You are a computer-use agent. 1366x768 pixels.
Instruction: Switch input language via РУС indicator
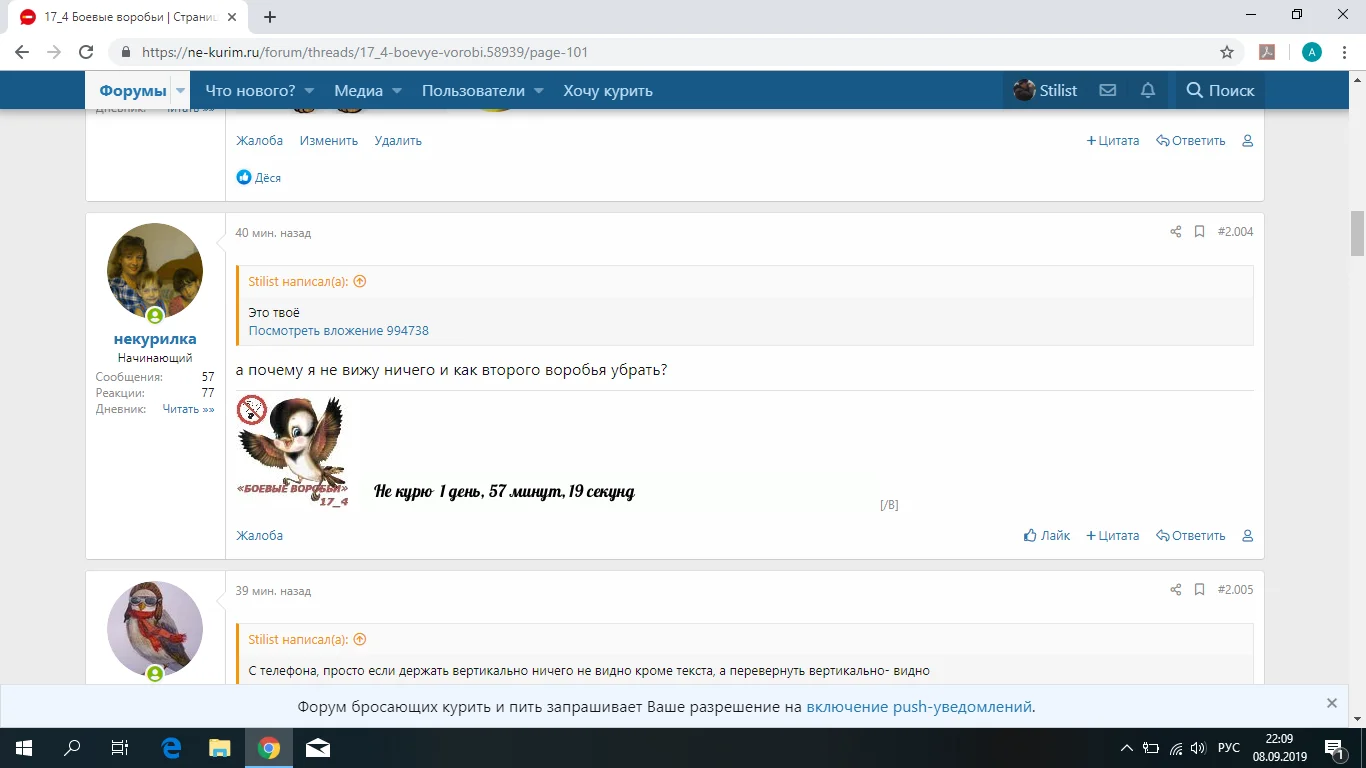1229,748
